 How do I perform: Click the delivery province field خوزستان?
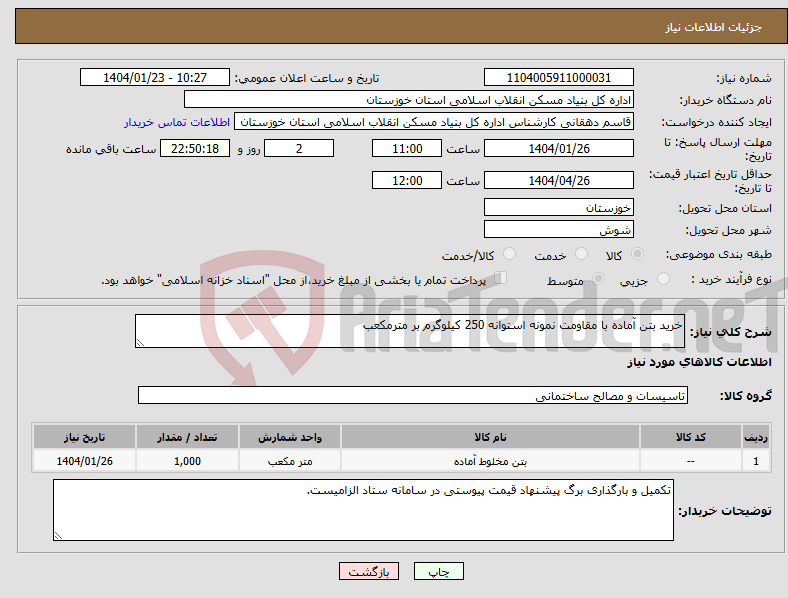[558, 207]
